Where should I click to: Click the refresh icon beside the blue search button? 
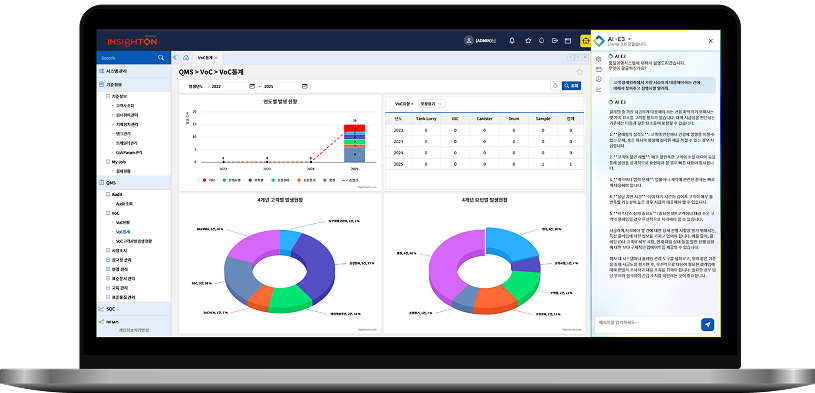[555, 86]
